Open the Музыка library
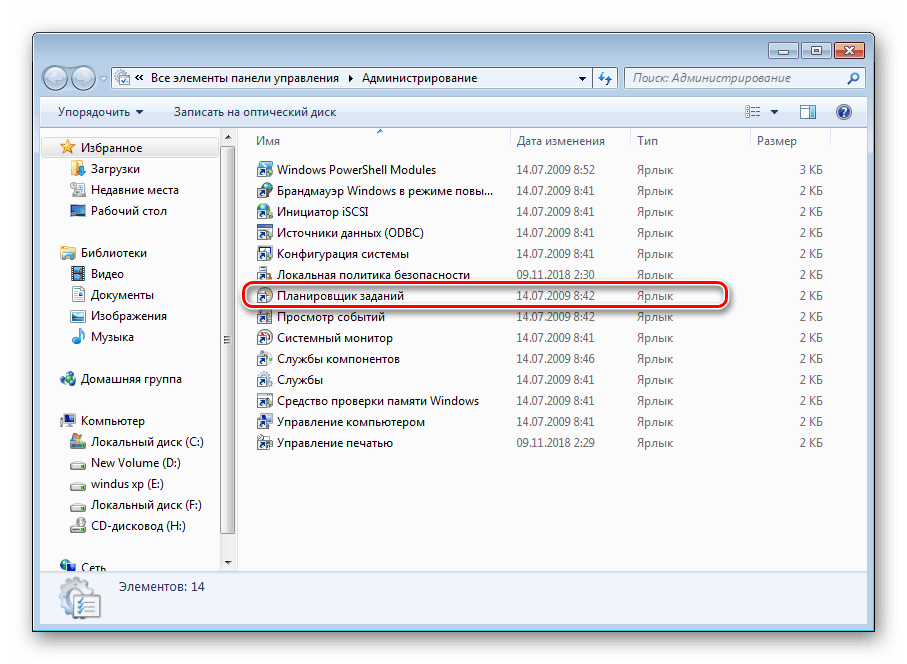Viewport: 907px width, 664px height. (x=112, y=337)
